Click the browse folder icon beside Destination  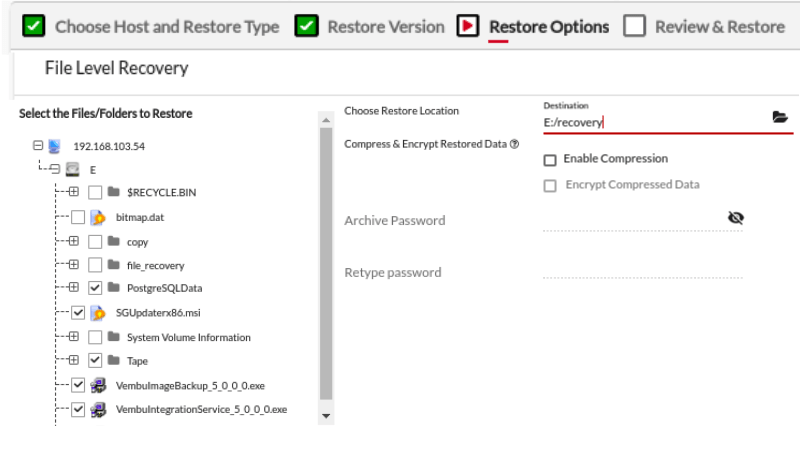(x=781, y=118)
